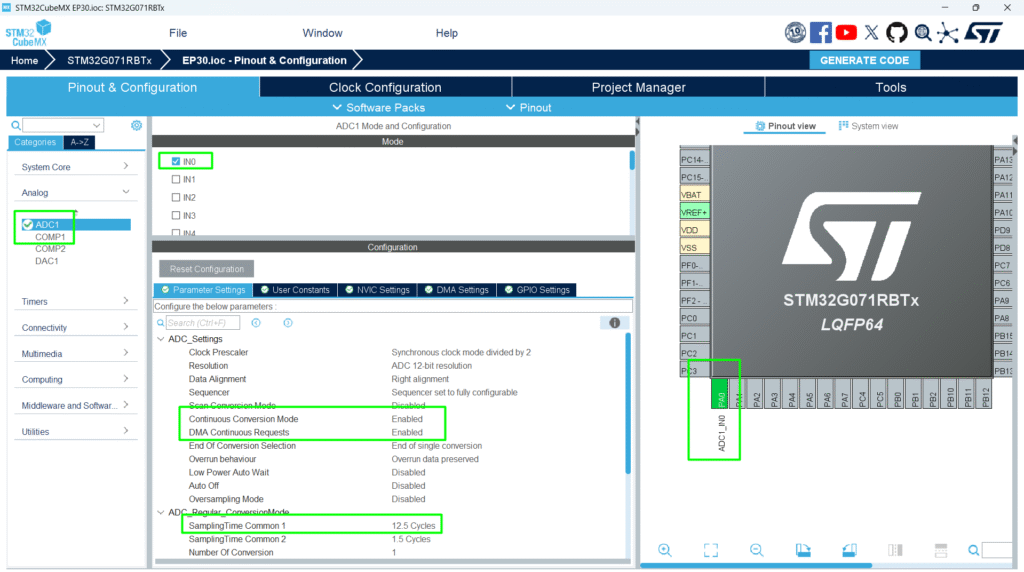1024x572 pixels.
Task: Click the fit-to-screen pinout icon
Action: (x=711, y=550)
